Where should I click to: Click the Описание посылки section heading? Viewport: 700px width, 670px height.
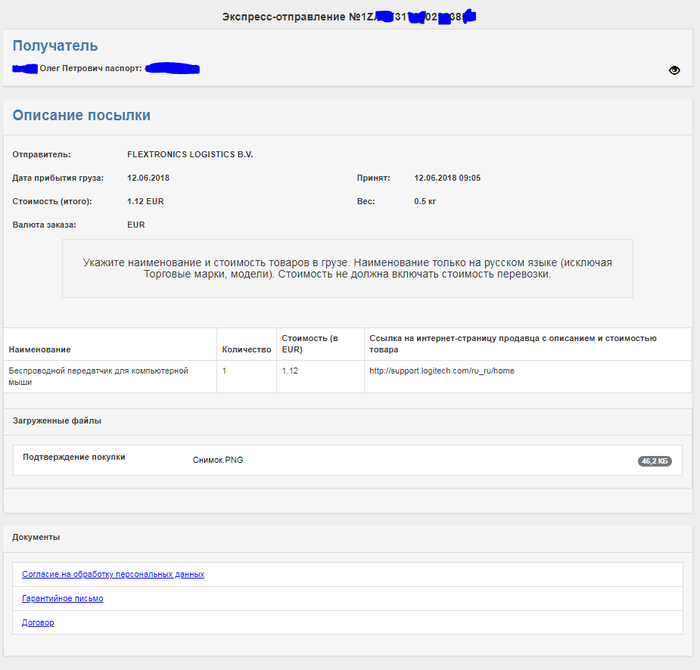[x=81, y=115]
